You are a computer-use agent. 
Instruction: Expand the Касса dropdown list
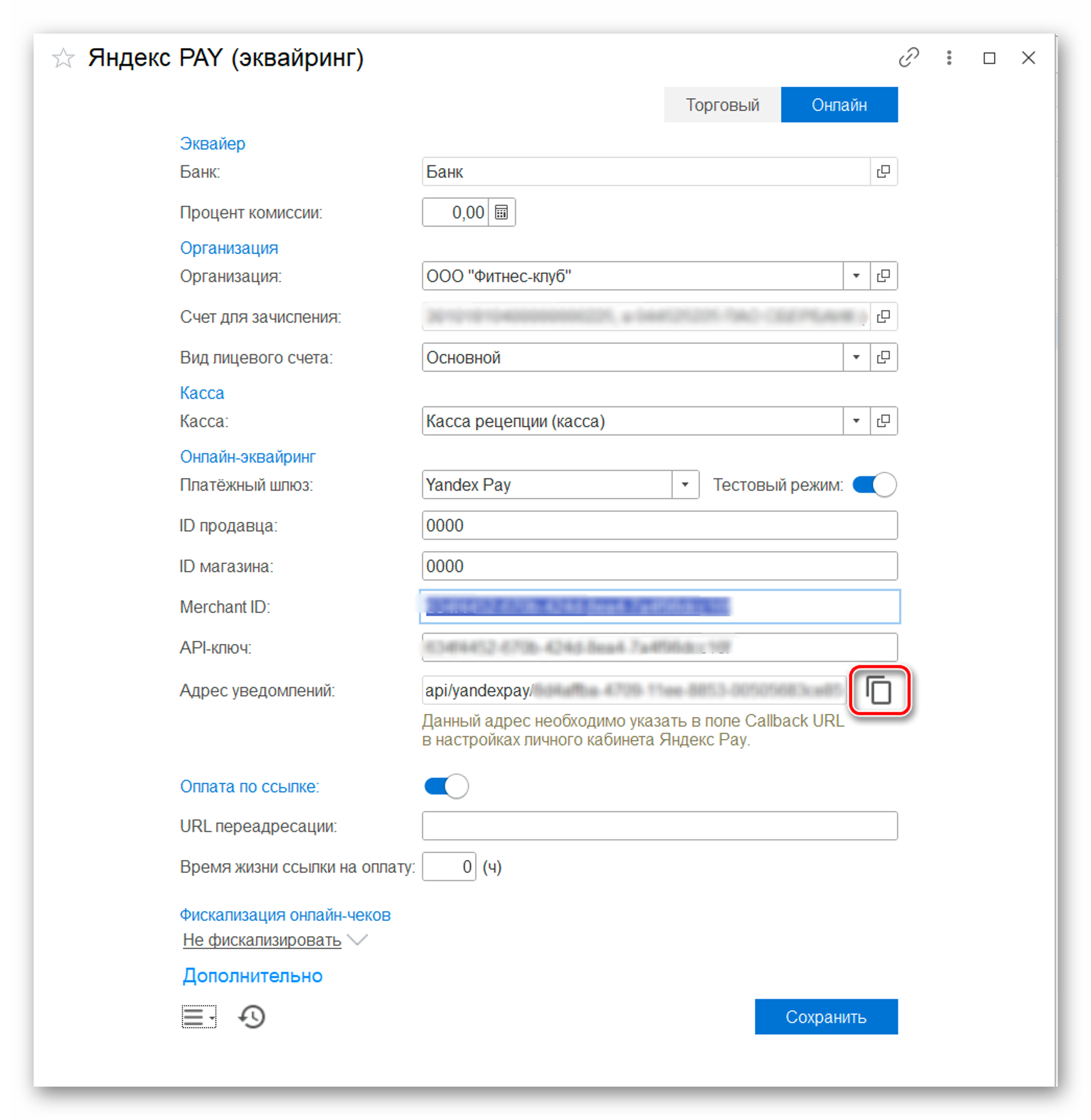pyautogui.click(x=856, y=420)
